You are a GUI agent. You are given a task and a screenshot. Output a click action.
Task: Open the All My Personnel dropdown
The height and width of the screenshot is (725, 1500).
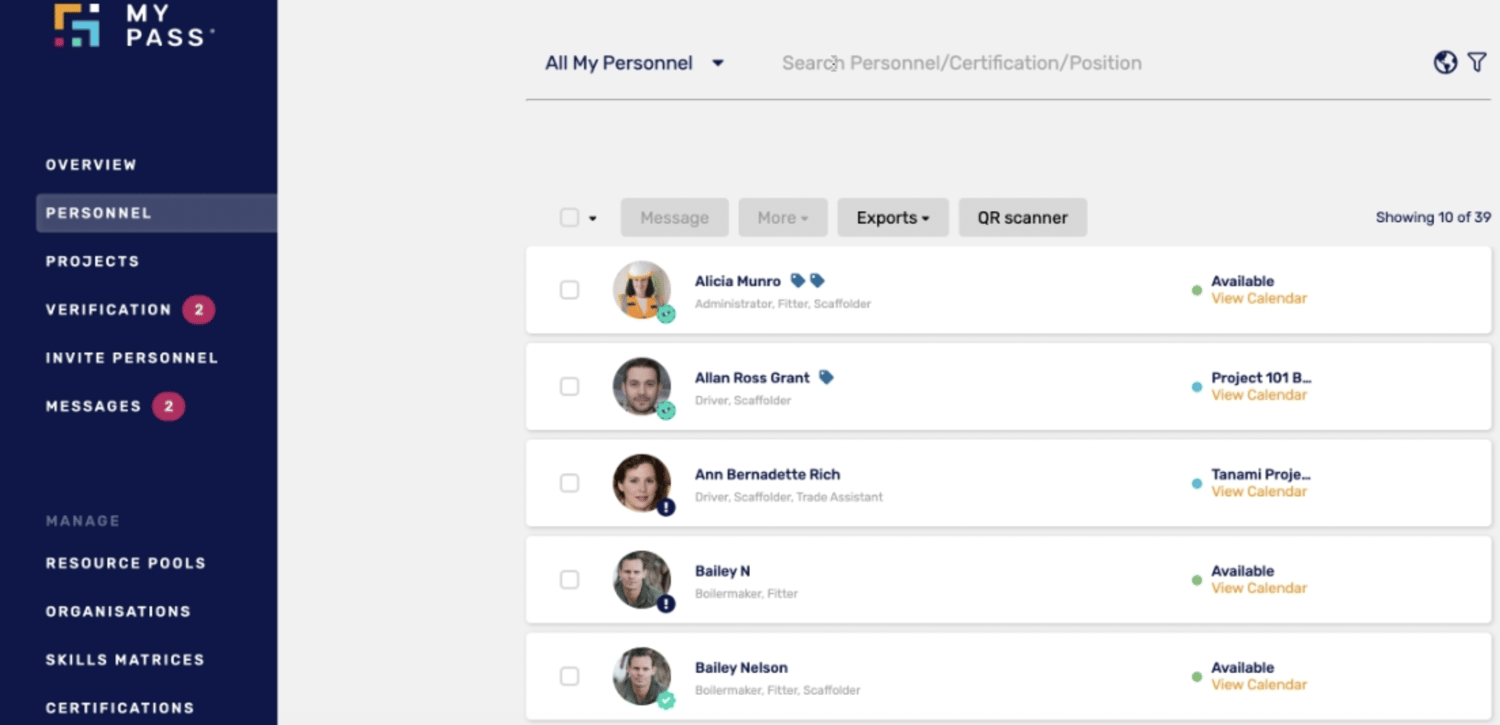click(633, 62)
